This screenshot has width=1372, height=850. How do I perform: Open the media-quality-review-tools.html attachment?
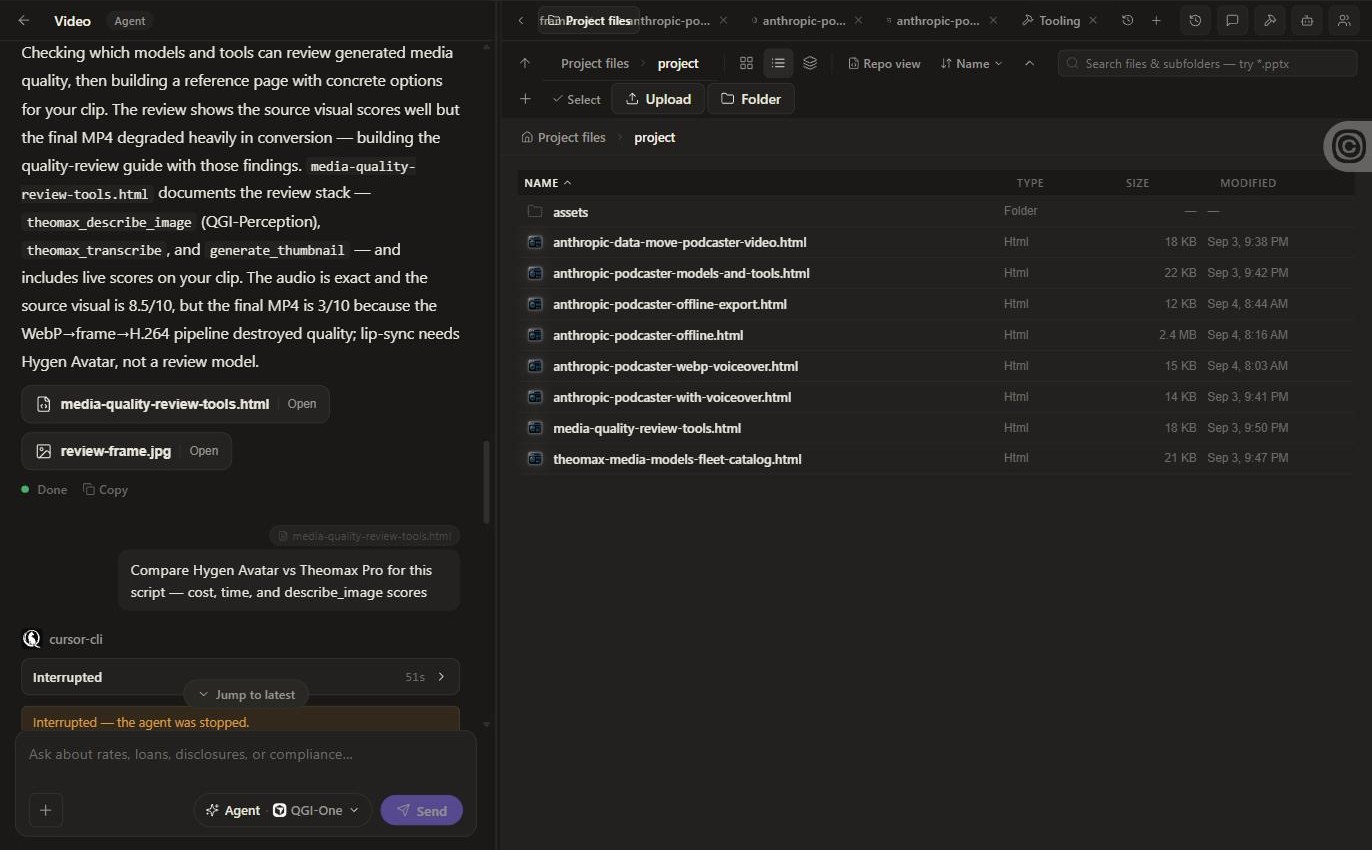175,404
